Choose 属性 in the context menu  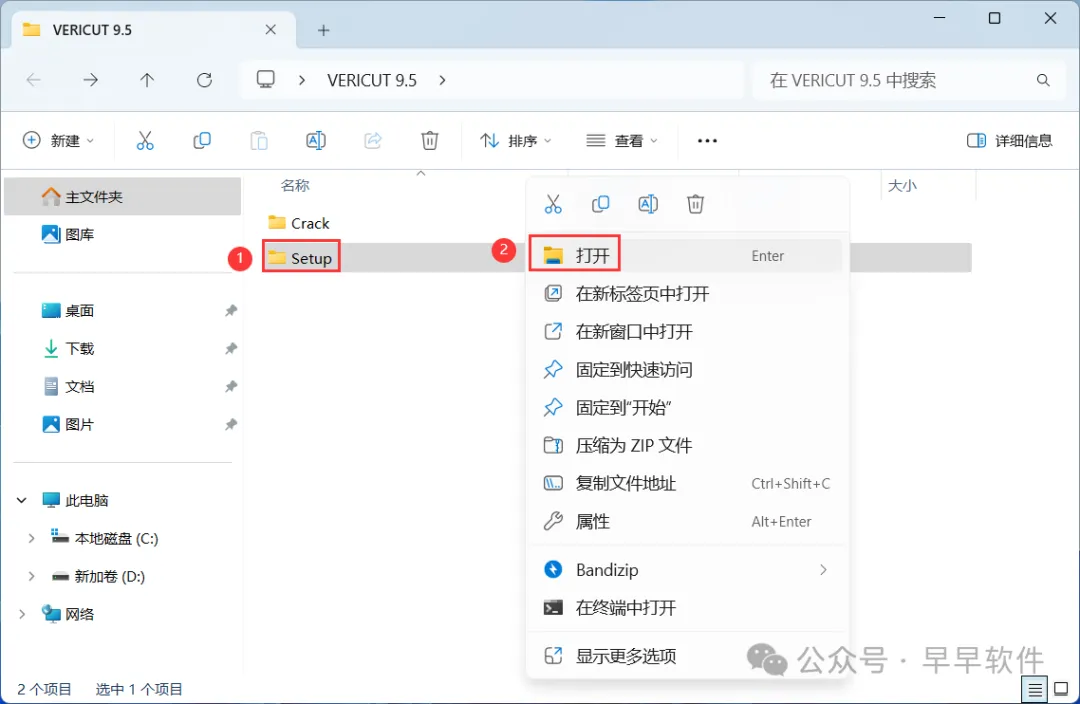tap(686, 521)
